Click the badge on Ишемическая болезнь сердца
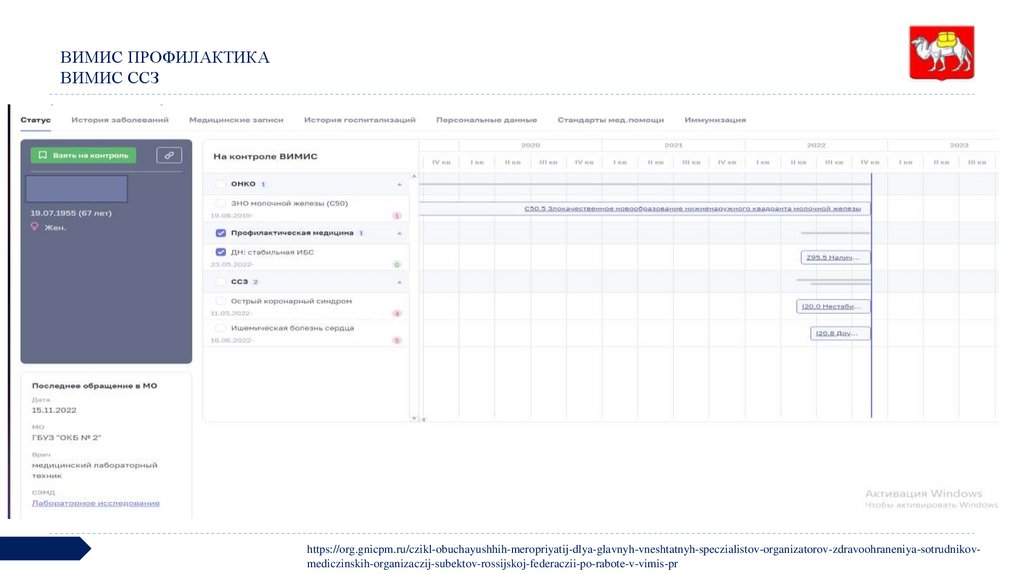 396,341
